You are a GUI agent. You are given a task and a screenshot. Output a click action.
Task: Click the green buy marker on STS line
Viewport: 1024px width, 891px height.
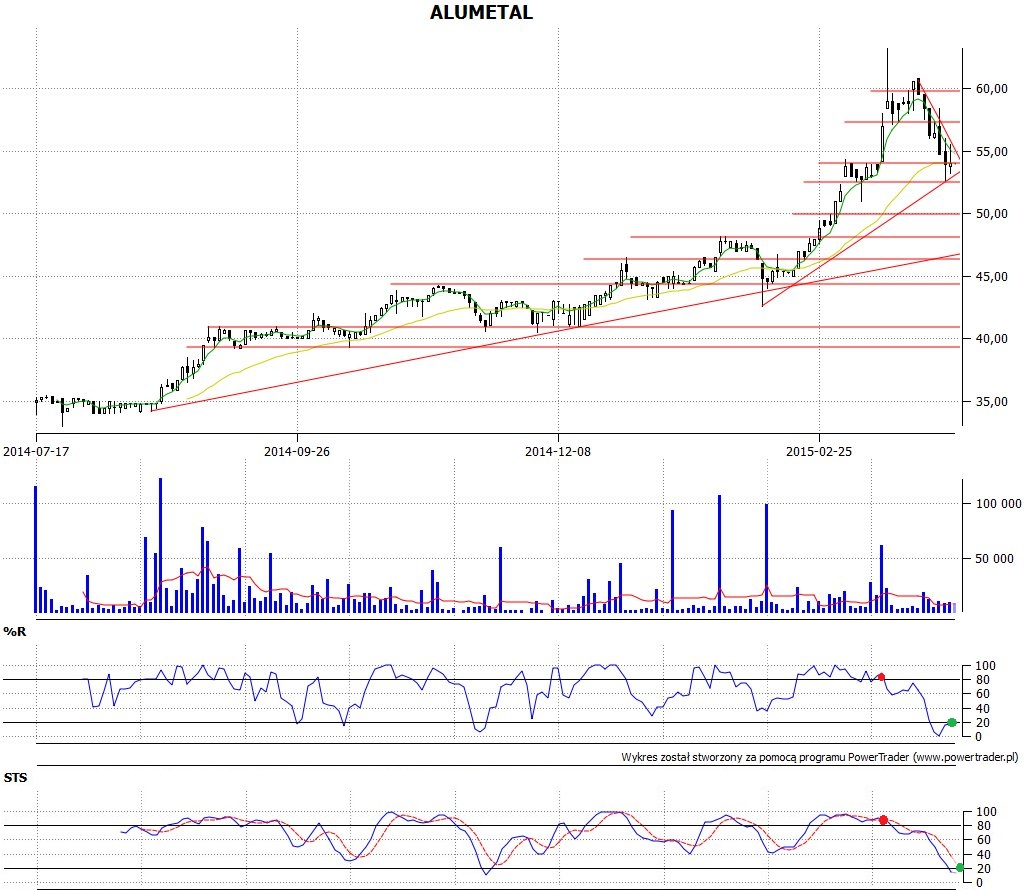(x=959, y=867)
